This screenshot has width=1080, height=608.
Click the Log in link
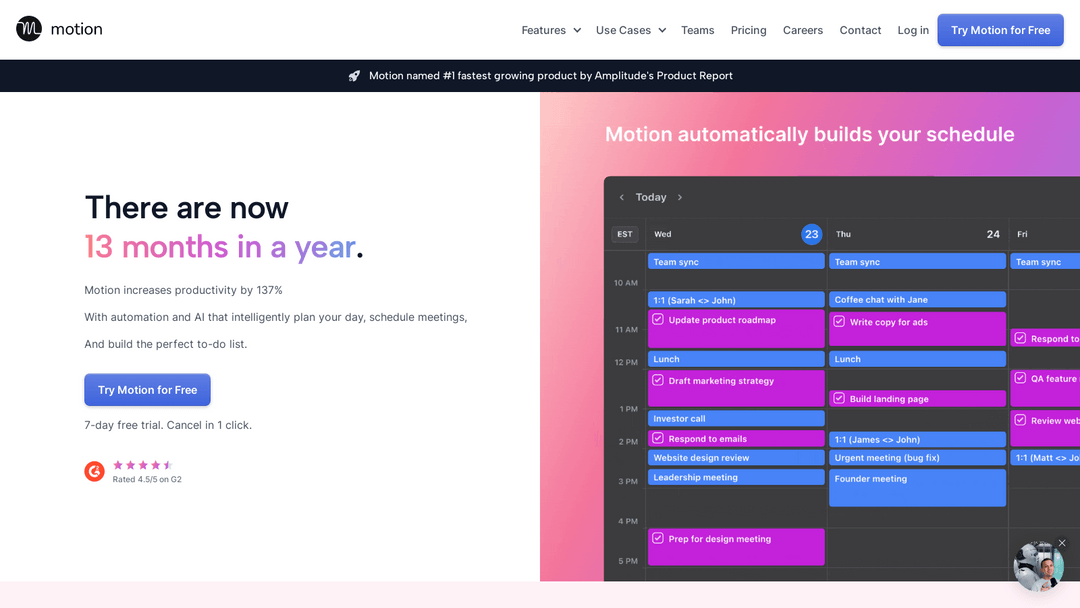[x=913, y=30]
